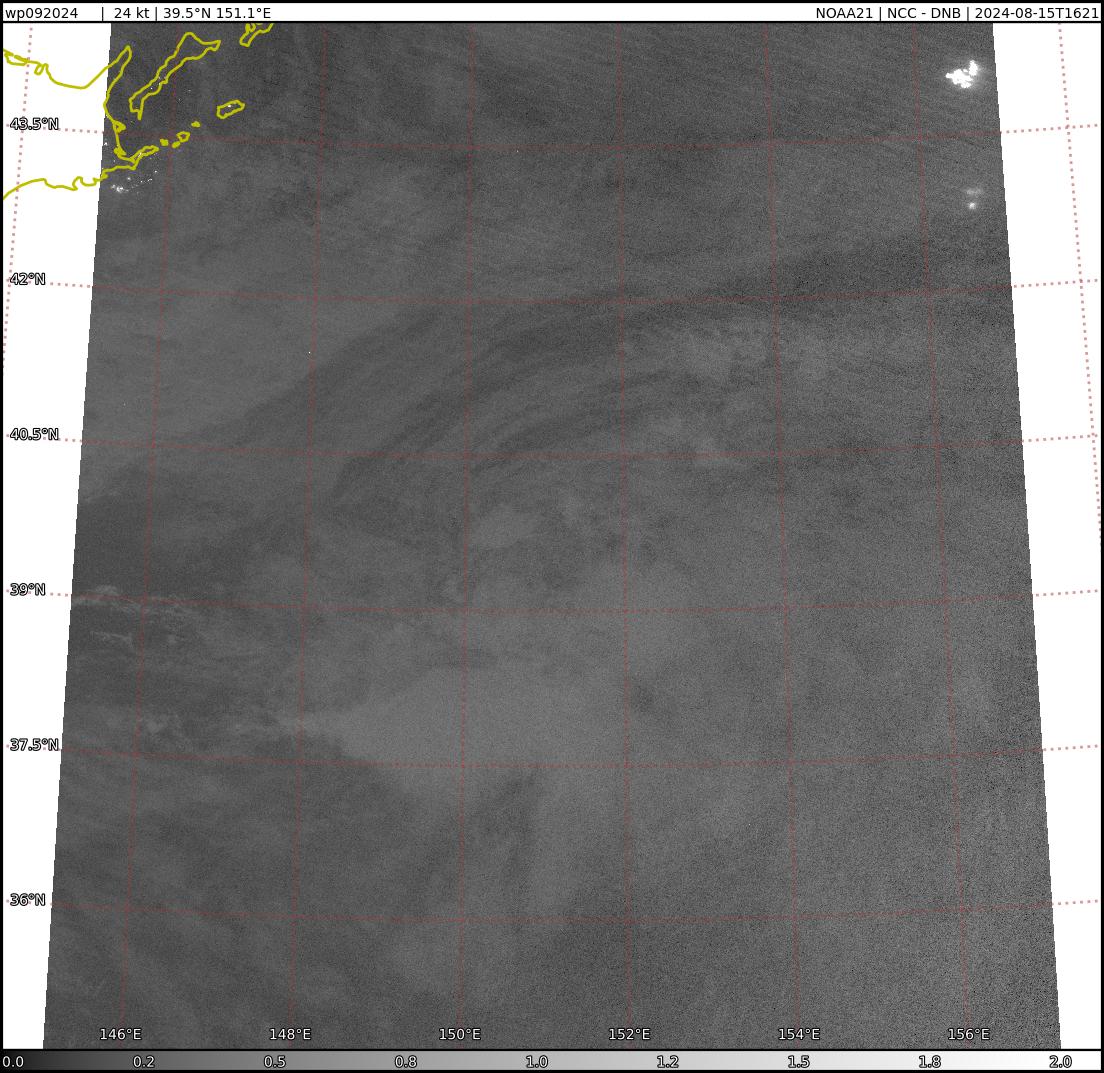This screenshot has height=1073, width=1104.
Task: Click the 39°N latitude label
Action: pyautogui.click(x=27, y=589)
